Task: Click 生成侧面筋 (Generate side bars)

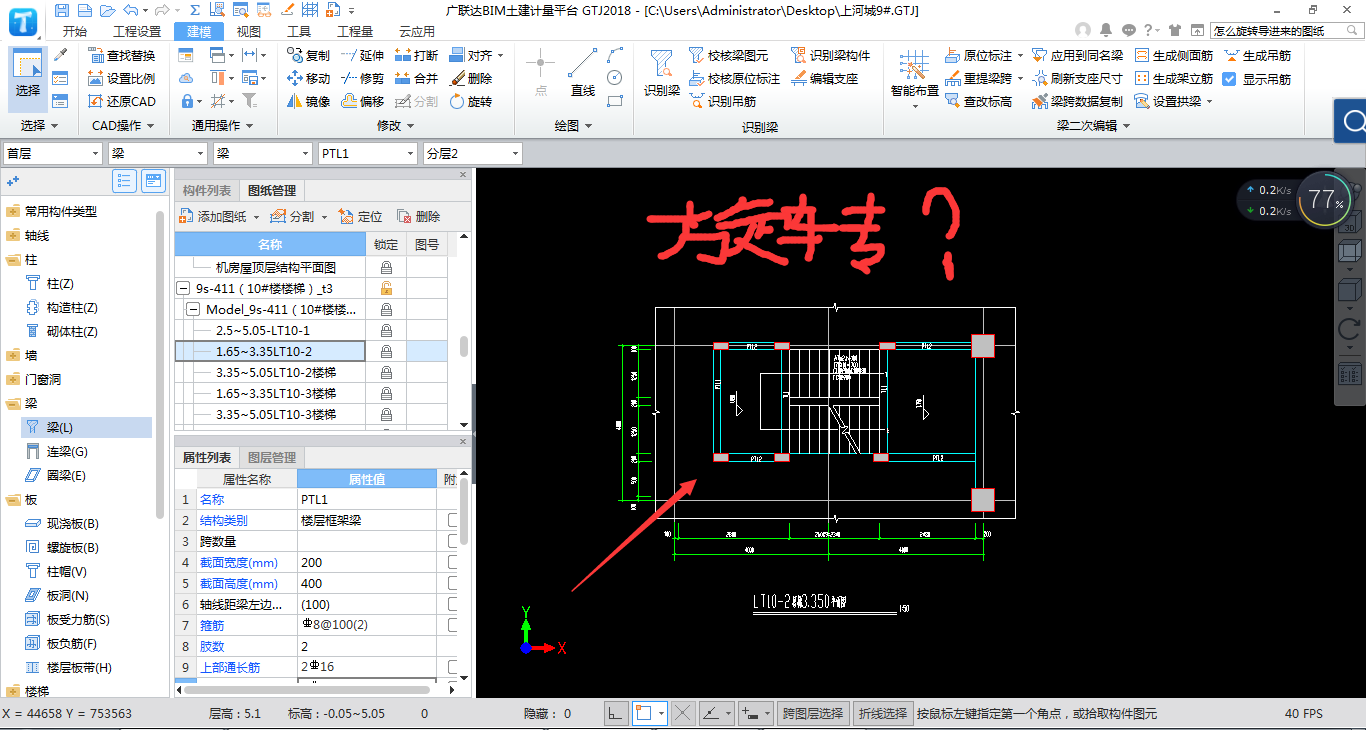Action: pos(1174,55)
